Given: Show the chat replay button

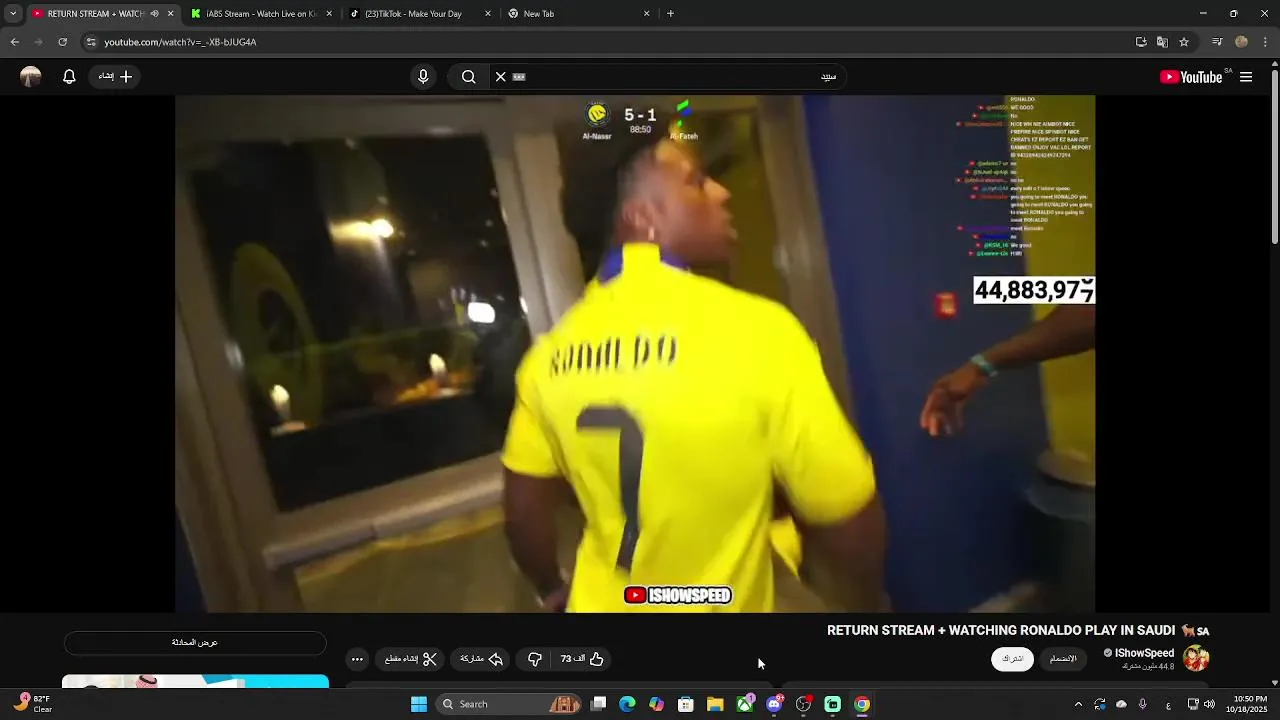Looking at the screenshot, I should [x=195, y=642].
